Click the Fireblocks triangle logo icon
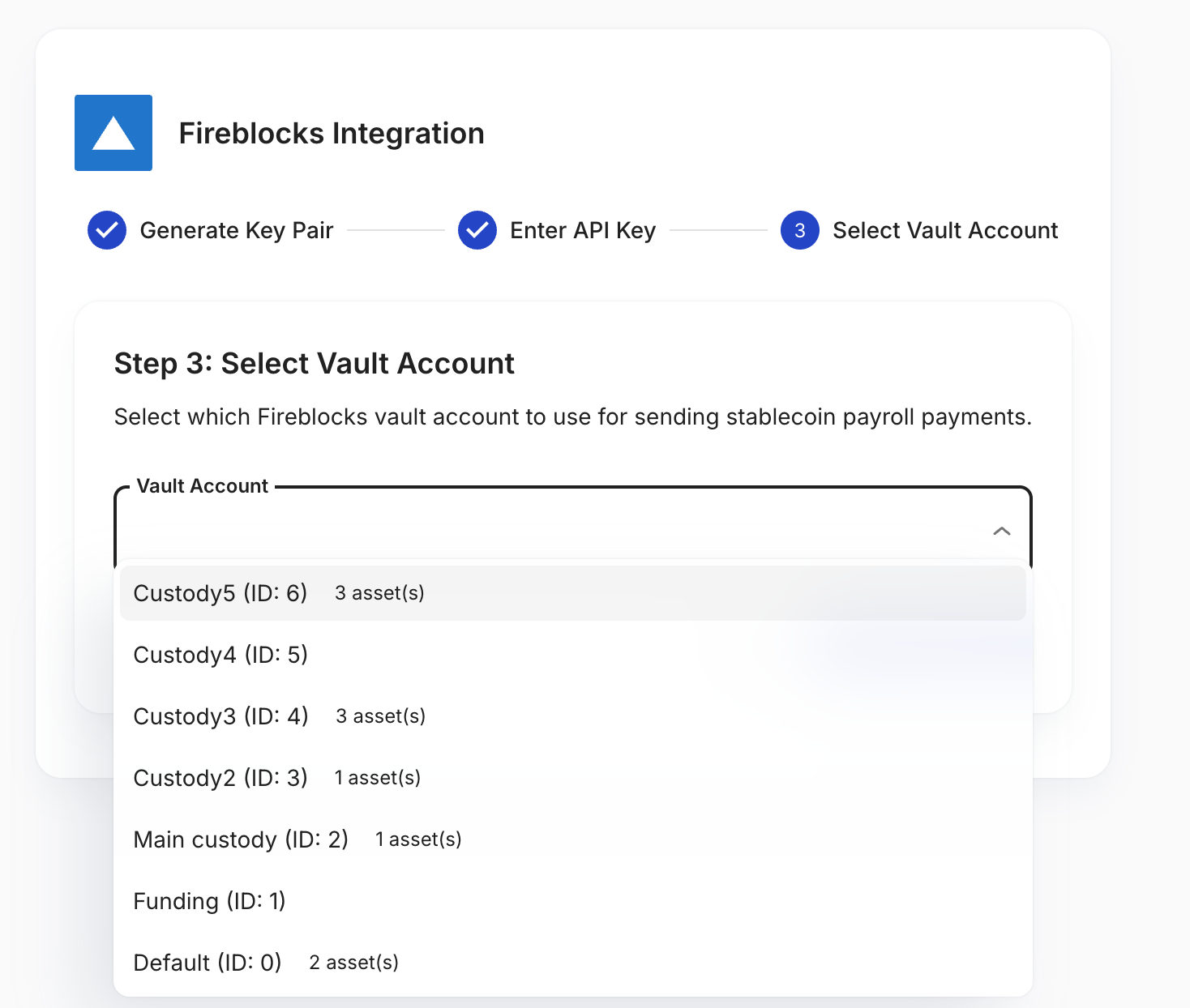Image resolution: width=1190 pixels, height=1008 pixels. (113, 133)
